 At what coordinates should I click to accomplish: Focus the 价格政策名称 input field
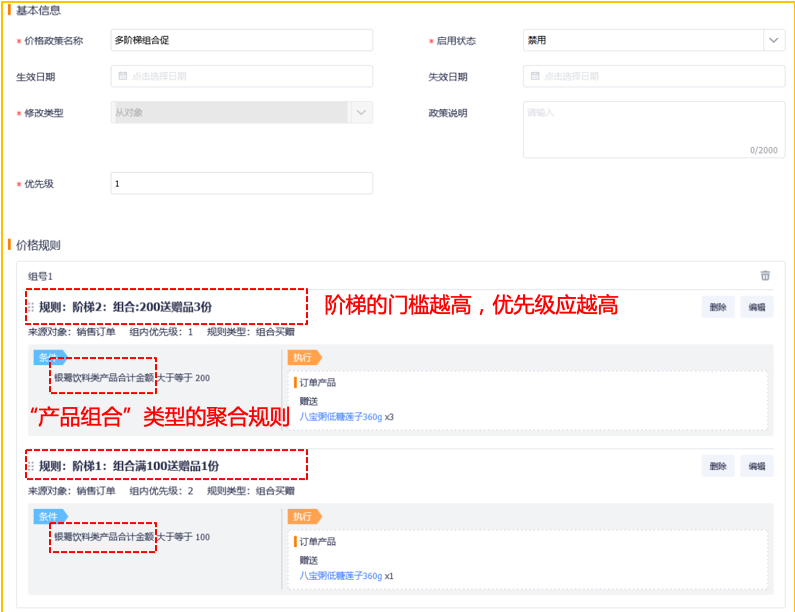[241, 40]
